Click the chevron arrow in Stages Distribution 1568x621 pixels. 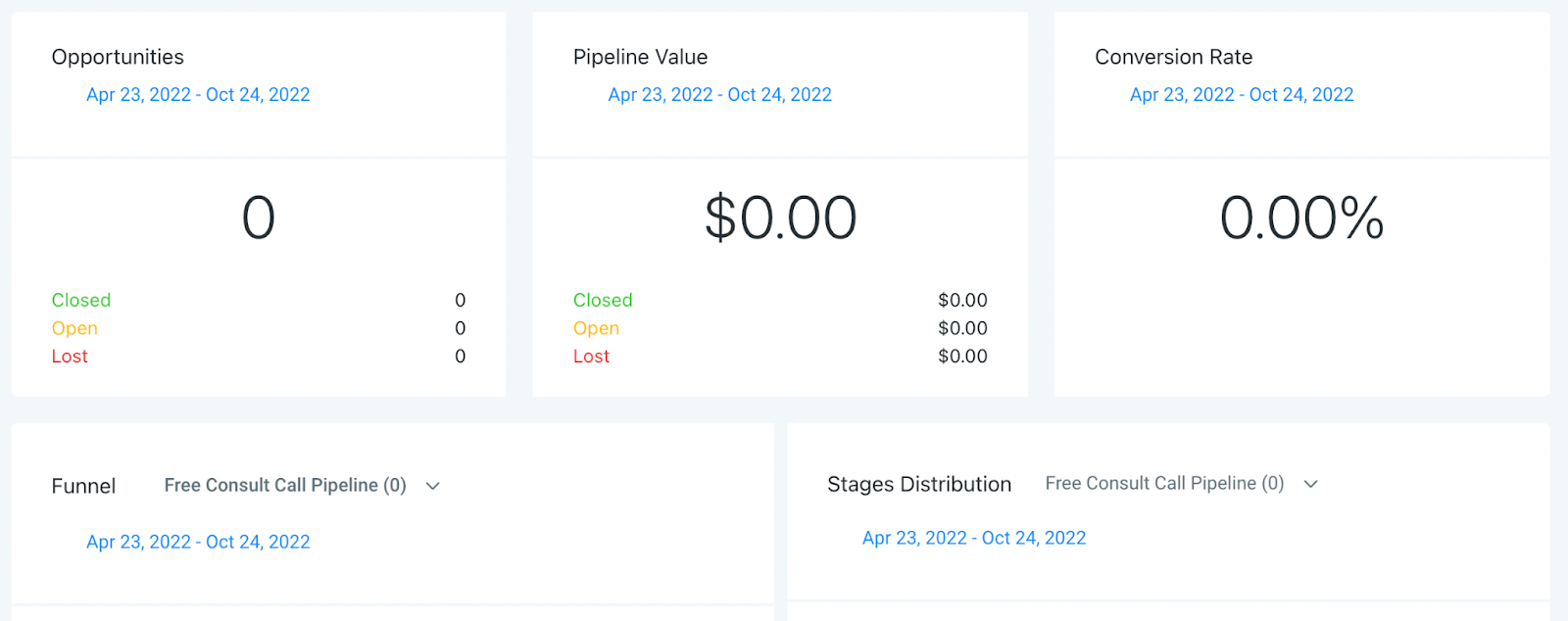pyautogui.click(x=1311, y=484)
